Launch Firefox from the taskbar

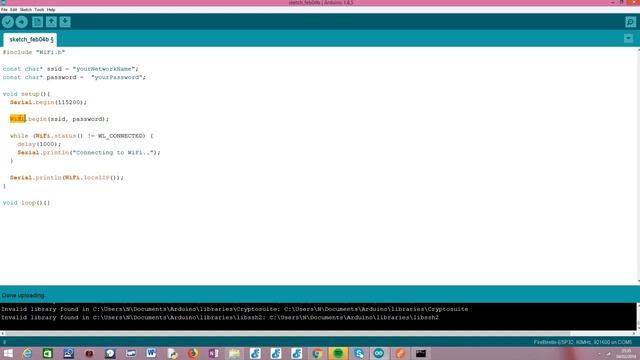[x=193, y=353]
